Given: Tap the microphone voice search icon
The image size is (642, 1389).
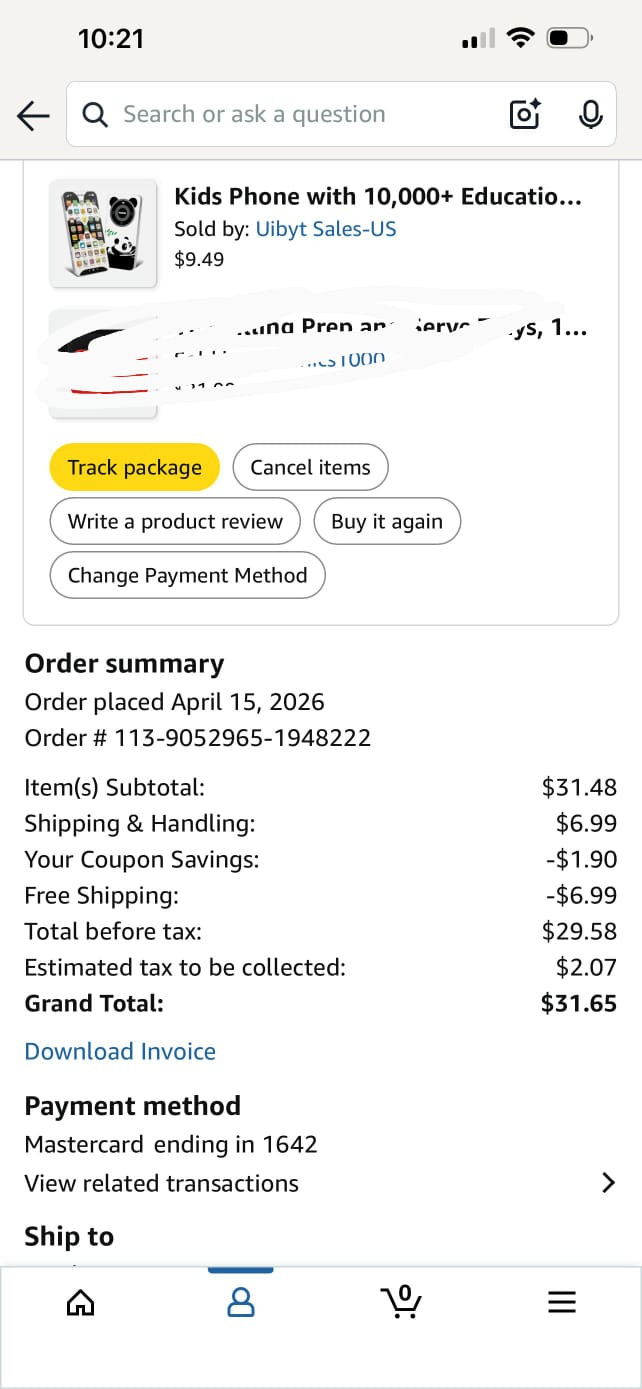Looking at the screenshot, I should [590, 115].
